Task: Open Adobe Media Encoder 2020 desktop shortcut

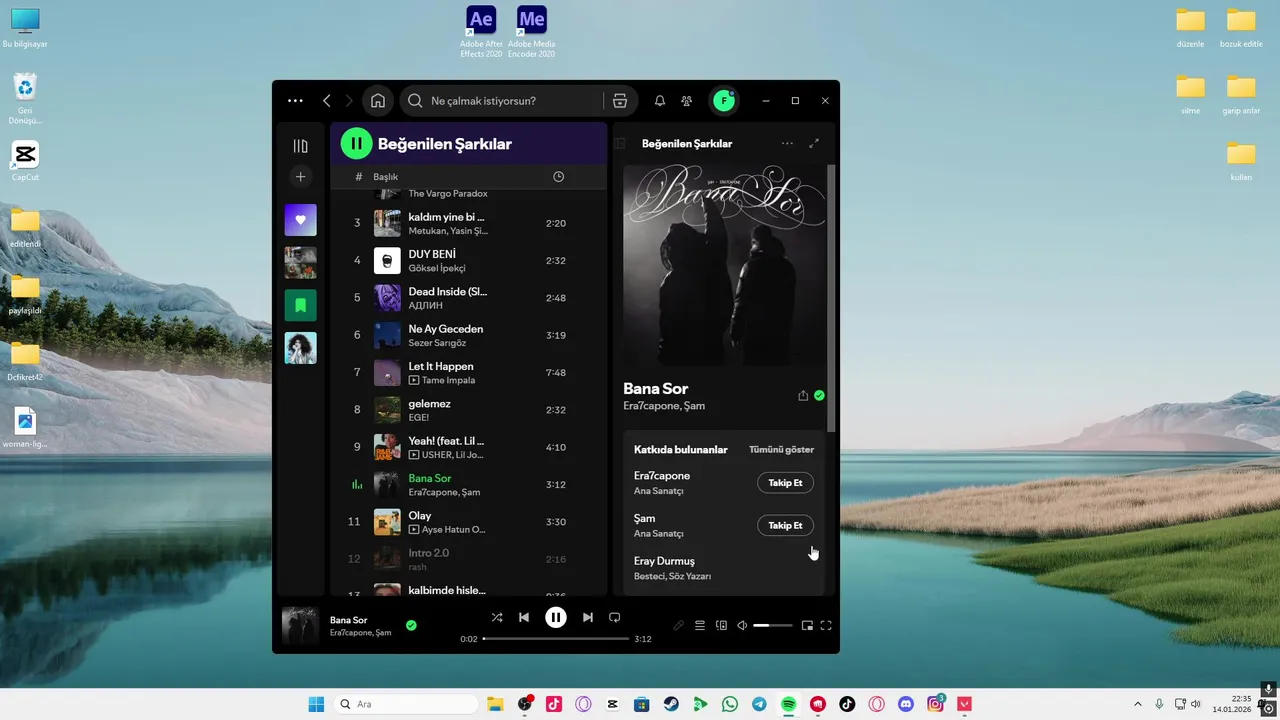Action: pyautogui.click(x=531, y=32)
